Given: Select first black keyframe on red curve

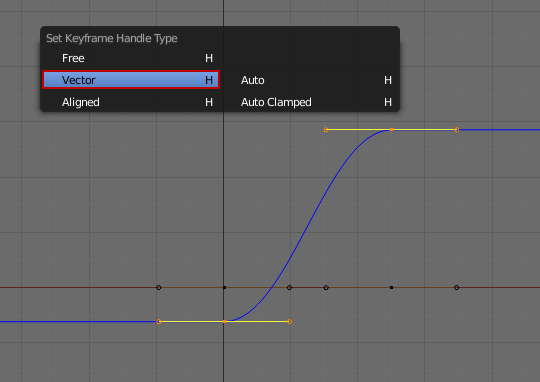Looking at the screenshot, I should (x=225, y=287).
